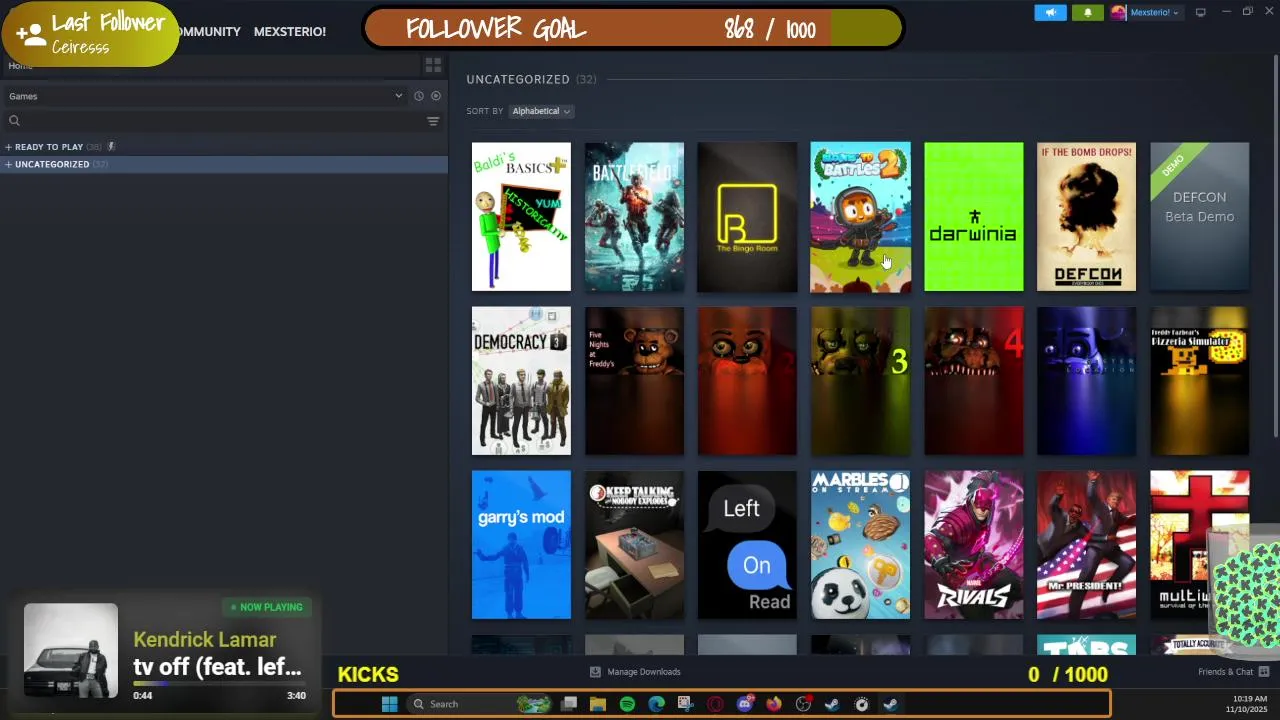1280x720 pixels.
Task: Select the DEFCON Beta Demo tile
Action: coord(1199,217)
